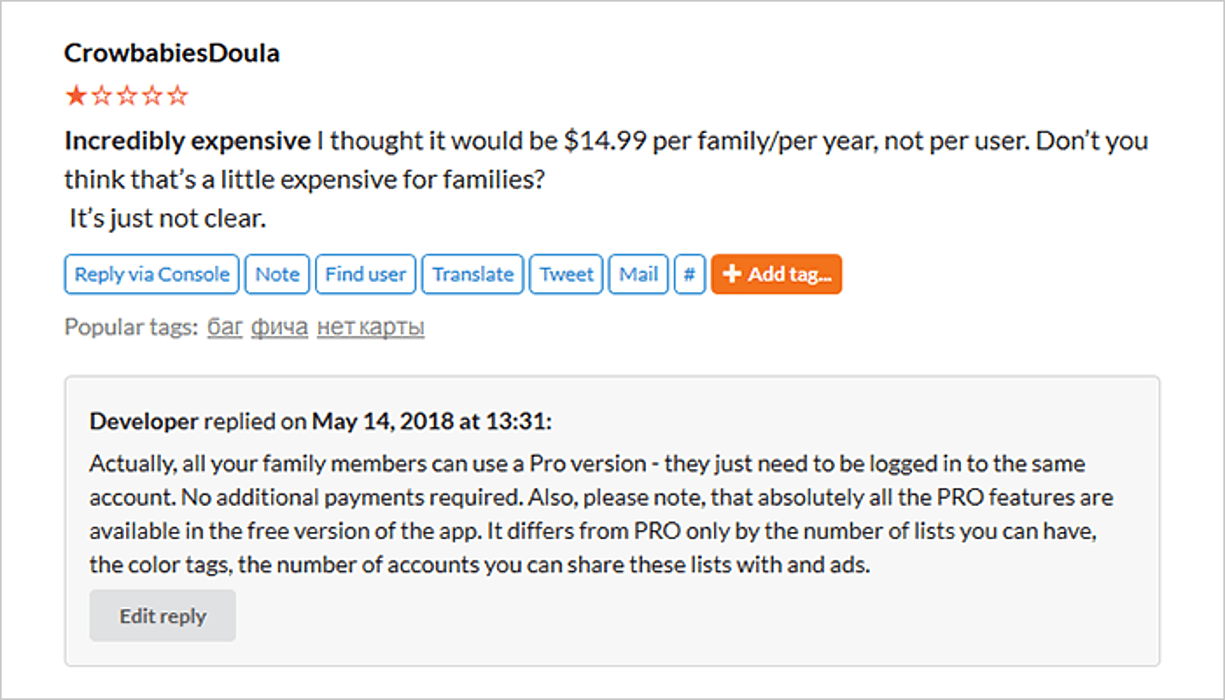The image size is (1225, 700).
Task: Add a Note to this review
Action: click(x=277, y=274)
